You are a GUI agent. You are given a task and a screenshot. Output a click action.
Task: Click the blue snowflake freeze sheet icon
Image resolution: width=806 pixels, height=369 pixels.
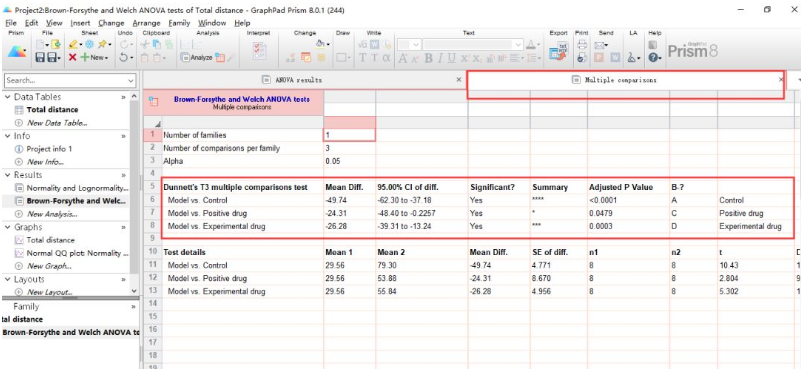pos(89,45)
